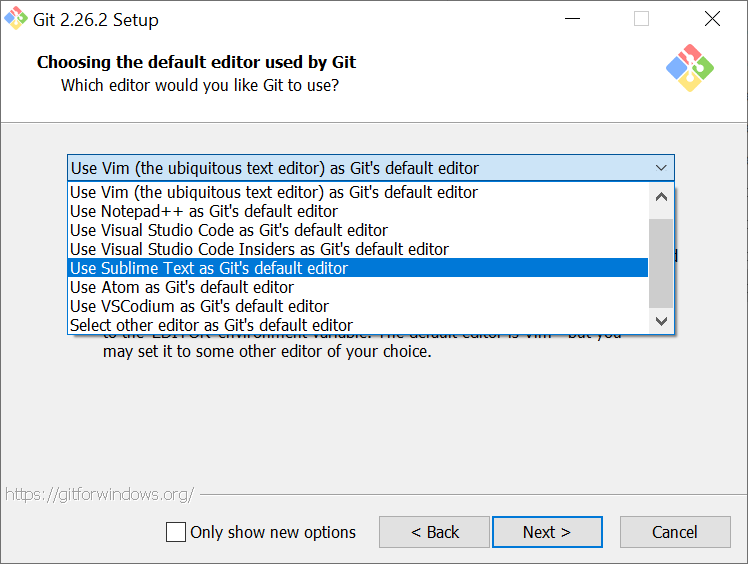Go to previous step with Back button
The height and width of the screenshot is (564, 748).
[435, 532]
